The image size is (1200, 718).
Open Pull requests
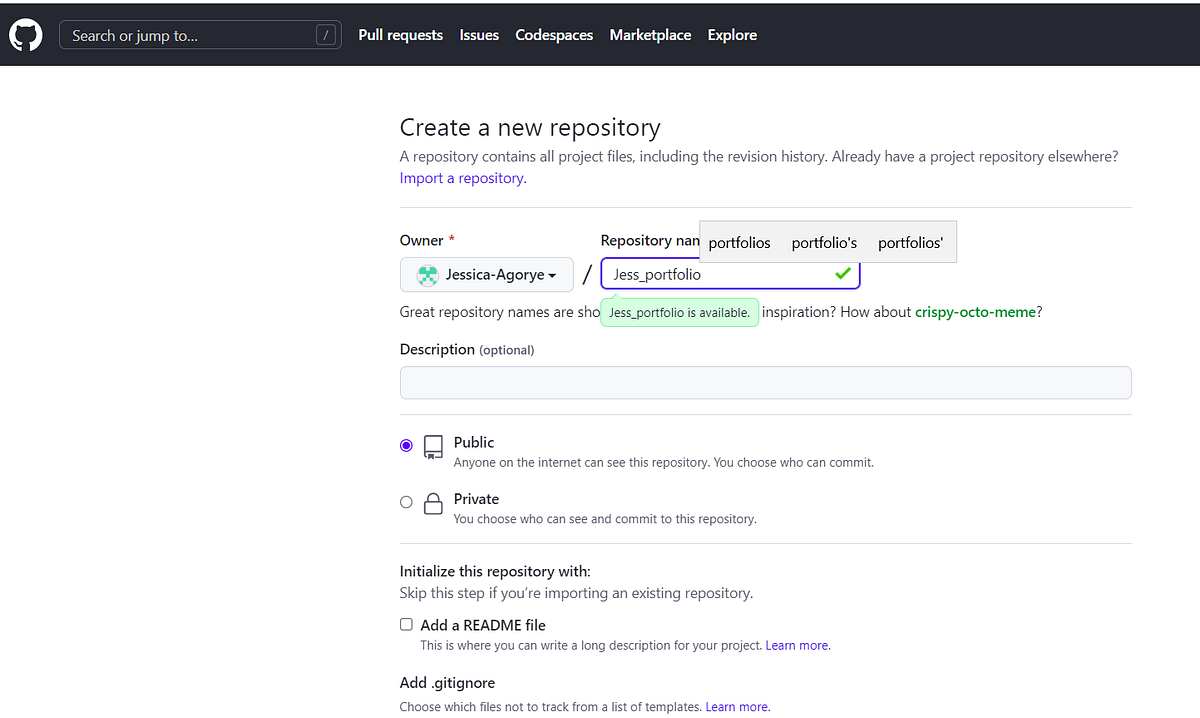click(400, 34)
